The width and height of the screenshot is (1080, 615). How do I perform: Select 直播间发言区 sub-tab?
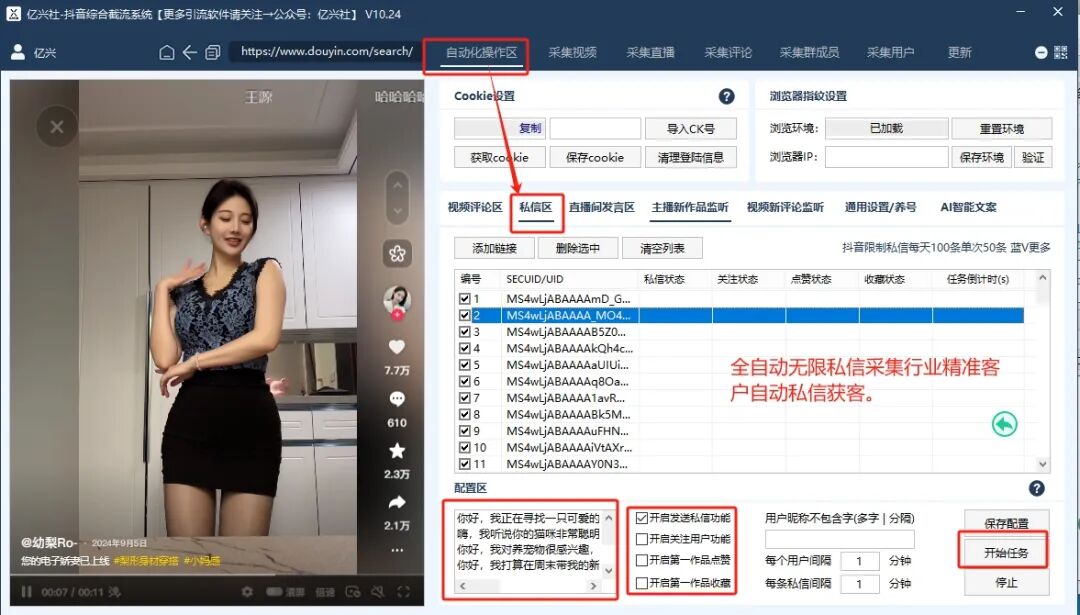click(x=602, y=207)
